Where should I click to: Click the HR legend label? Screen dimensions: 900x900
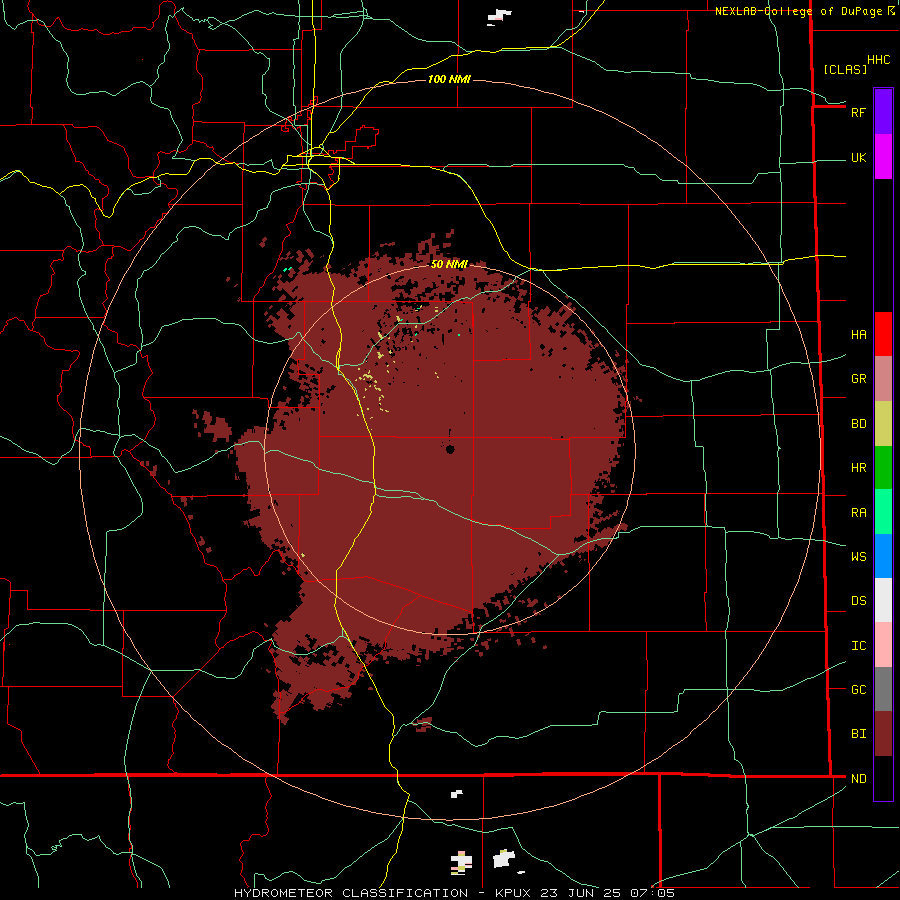(858, 468)
